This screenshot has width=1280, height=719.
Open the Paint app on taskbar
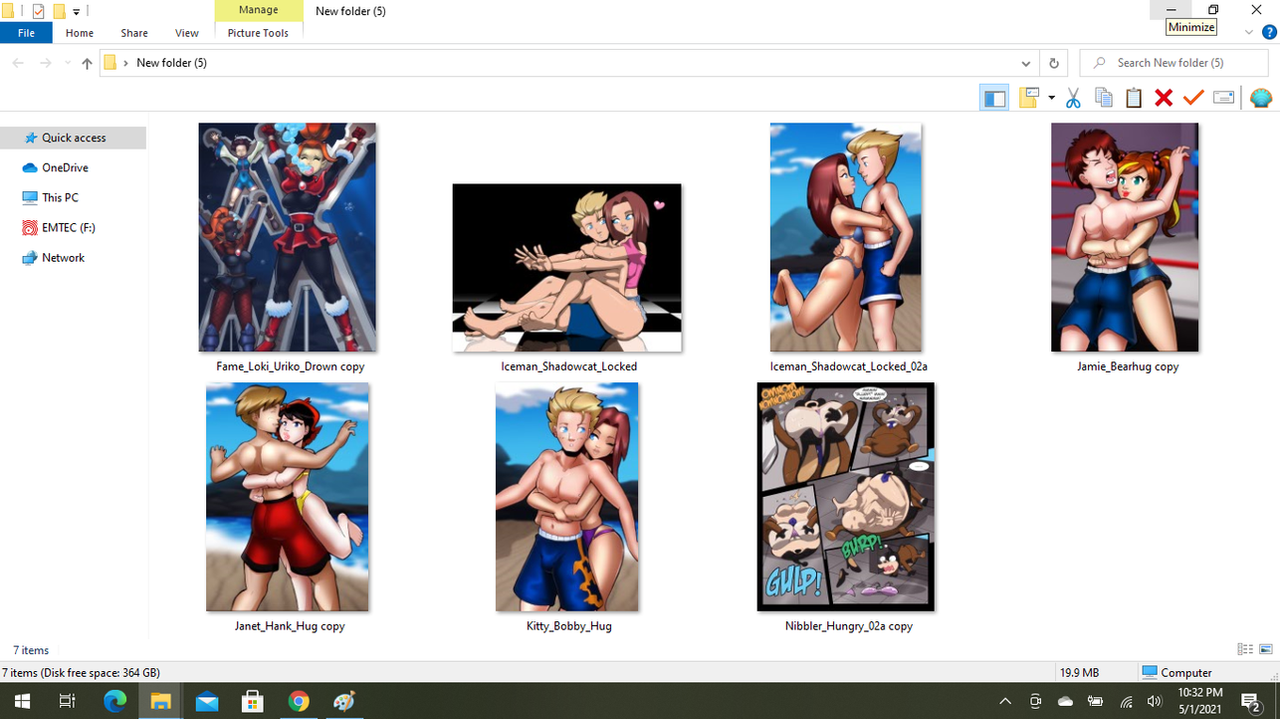click(345, 701)
